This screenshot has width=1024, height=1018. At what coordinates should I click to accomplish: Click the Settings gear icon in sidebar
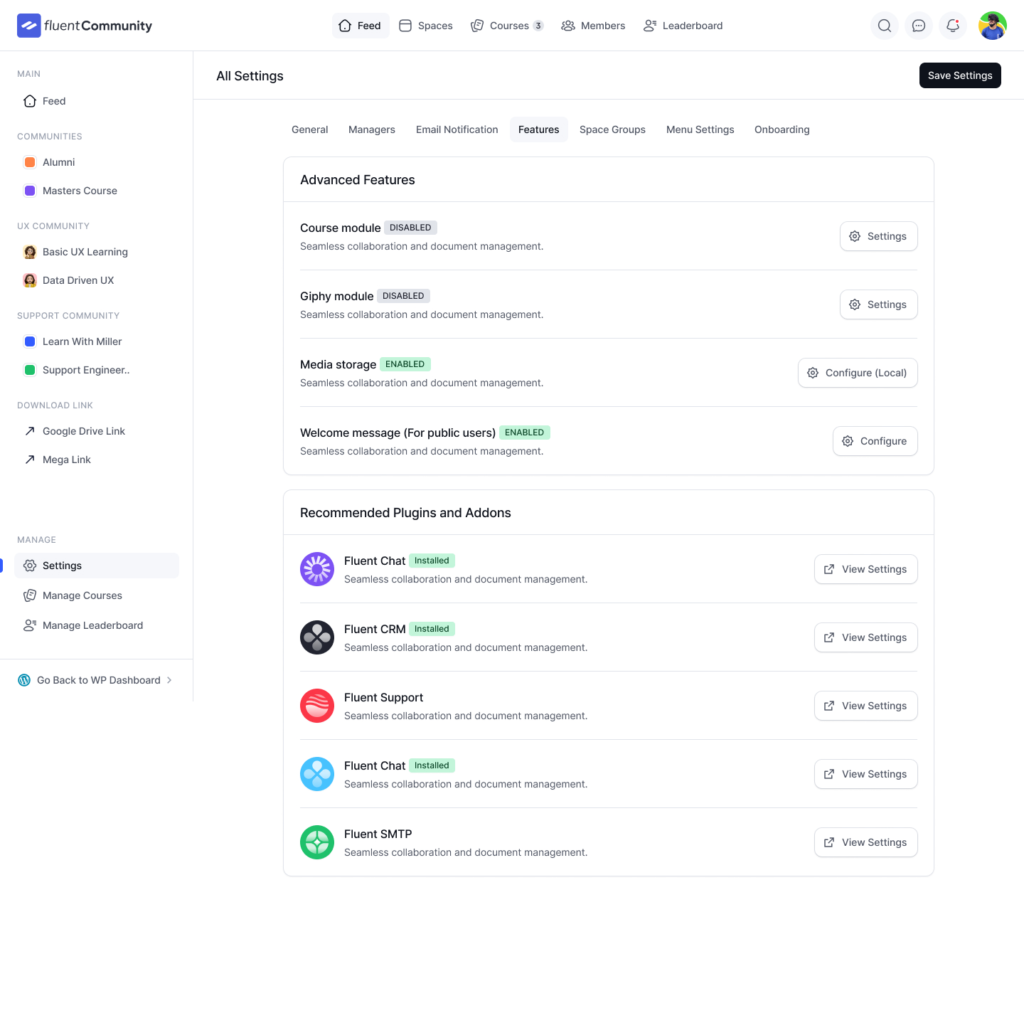click(x=30, y=565)
